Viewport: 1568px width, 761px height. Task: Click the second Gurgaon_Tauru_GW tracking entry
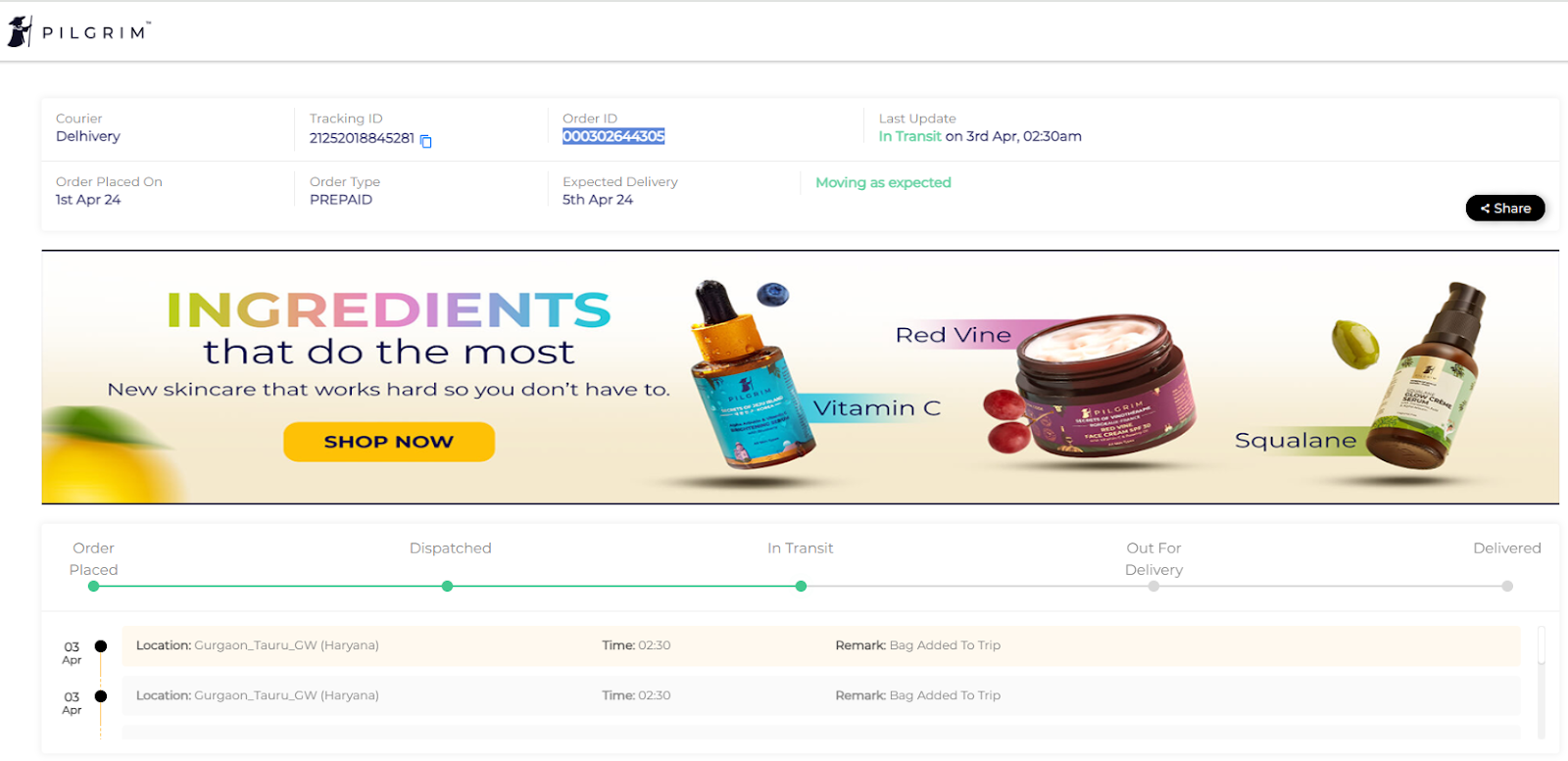pos(821,695)
